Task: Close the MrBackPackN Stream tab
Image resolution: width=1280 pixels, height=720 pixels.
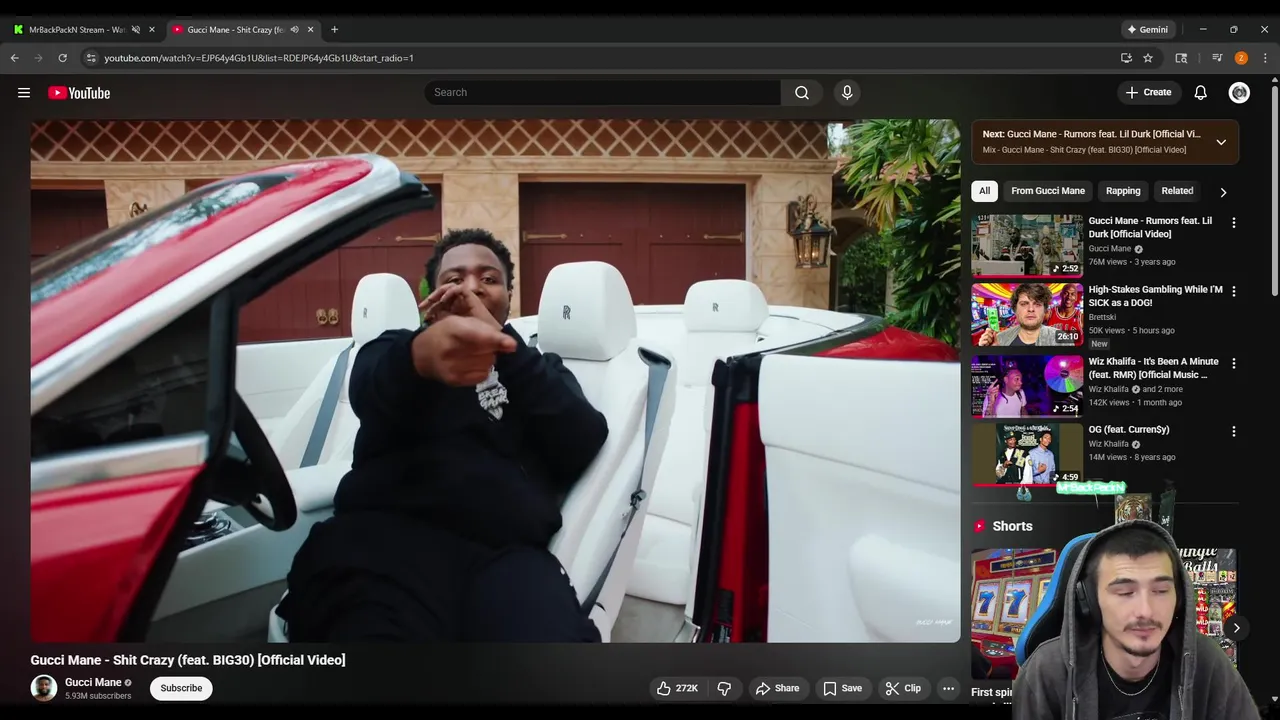Action: pyautogui.click(x=151, y=29)
